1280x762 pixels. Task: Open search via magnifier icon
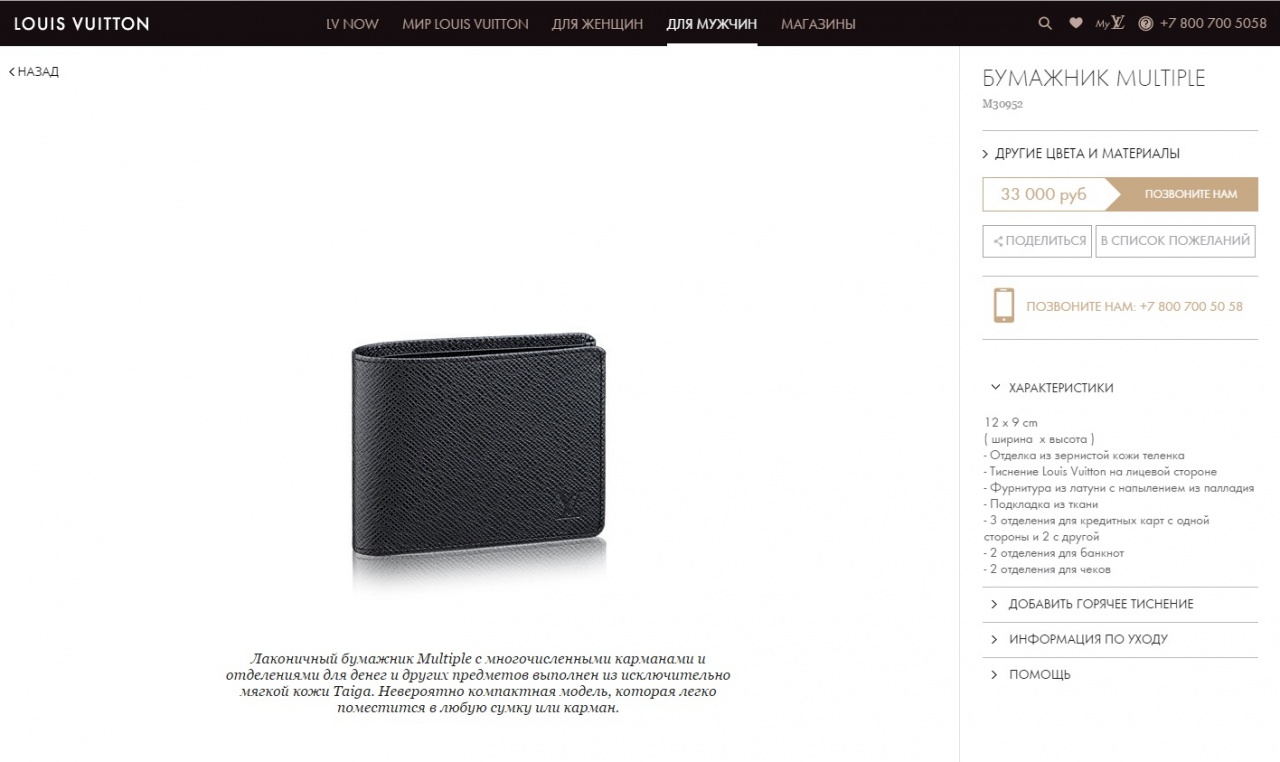1045,23
